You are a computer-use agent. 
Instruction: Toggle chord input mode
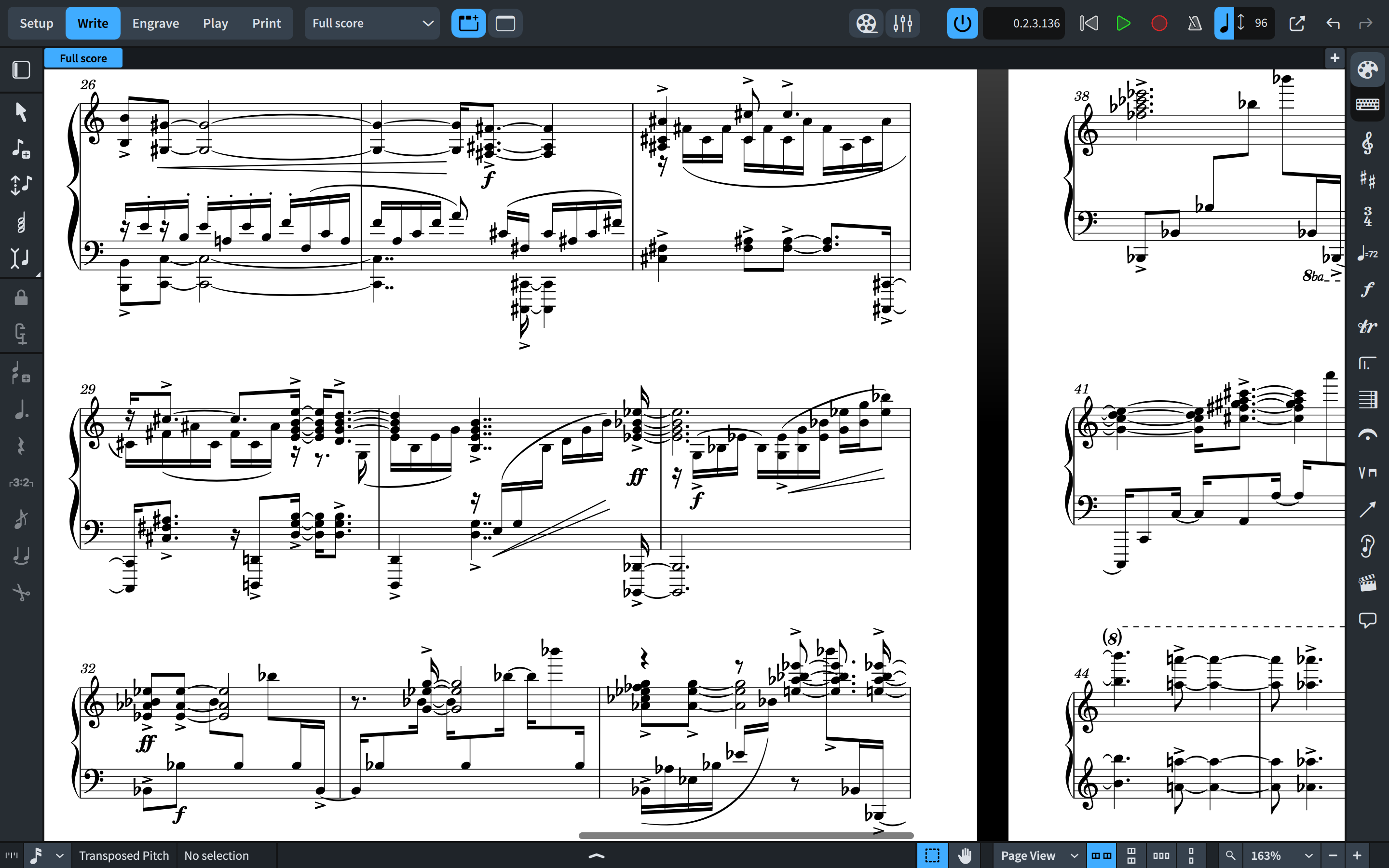point(21,222)
